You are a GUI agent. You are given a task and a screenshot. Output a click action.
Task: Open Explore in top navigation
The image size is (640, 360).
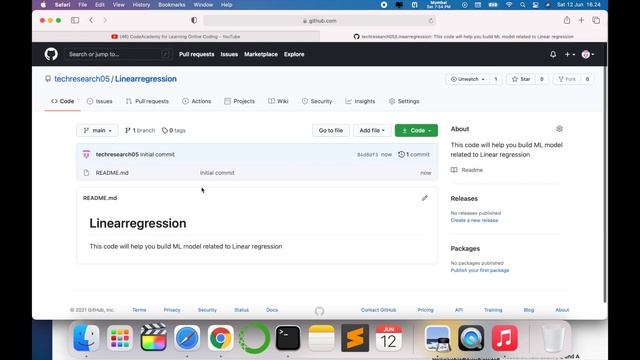pos(294,54)
